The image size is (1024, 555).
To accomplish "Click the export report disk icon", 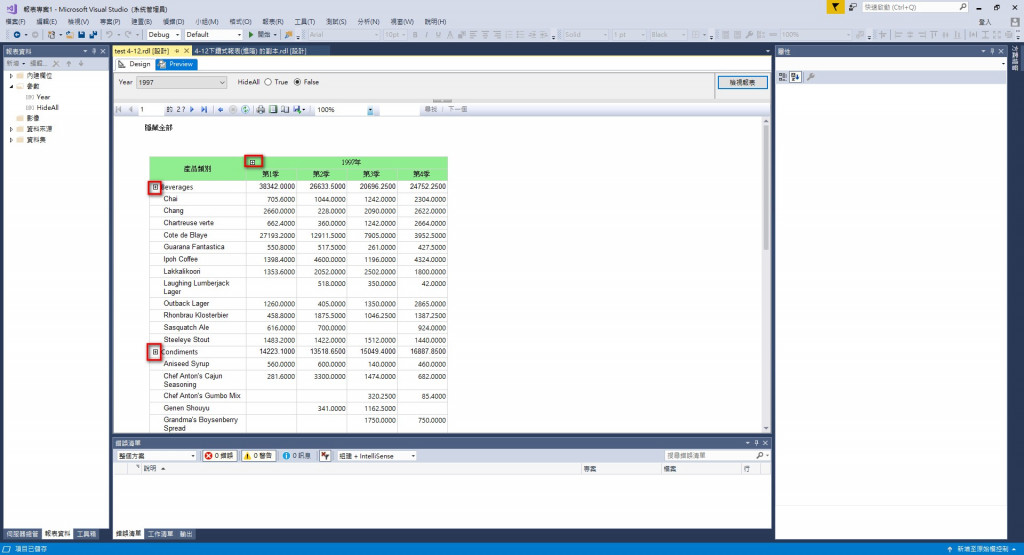I will [x=298, y=110].
